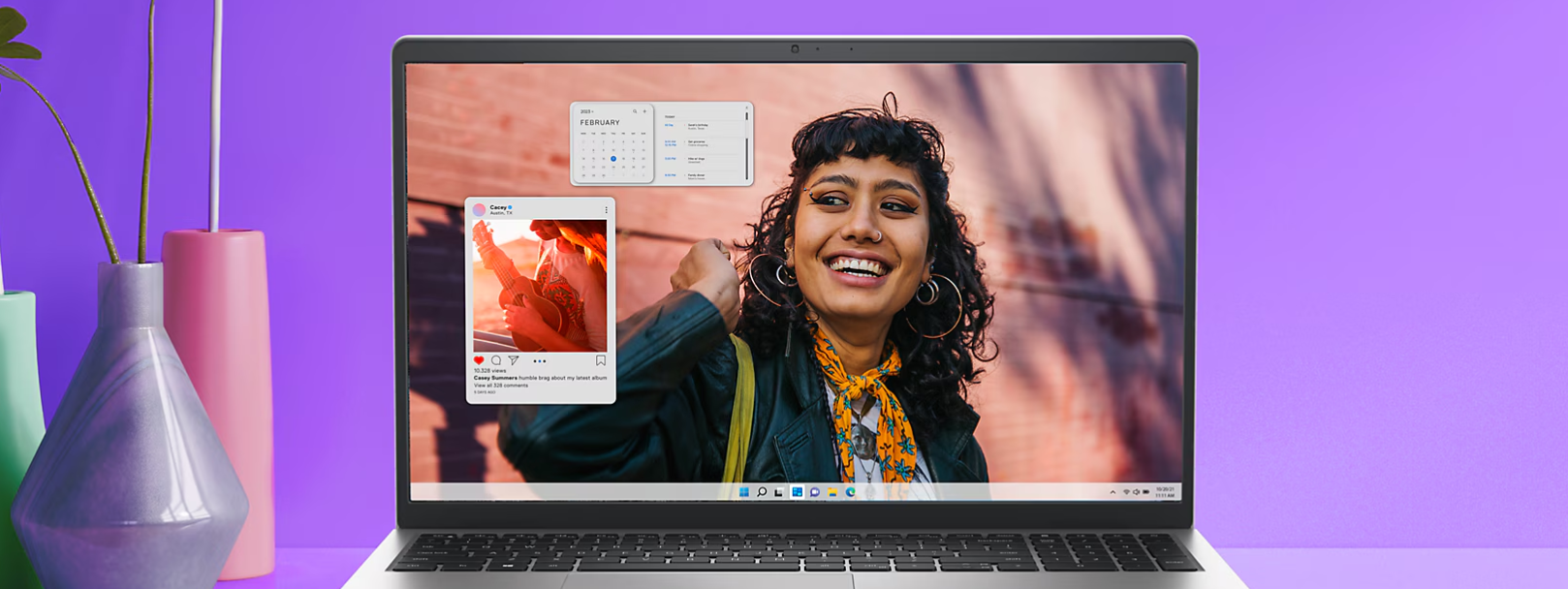This screenshot has height=589, width=1568.
Task: Launch Microsoft Edge from taskbar
Action: tap(850, 492)
